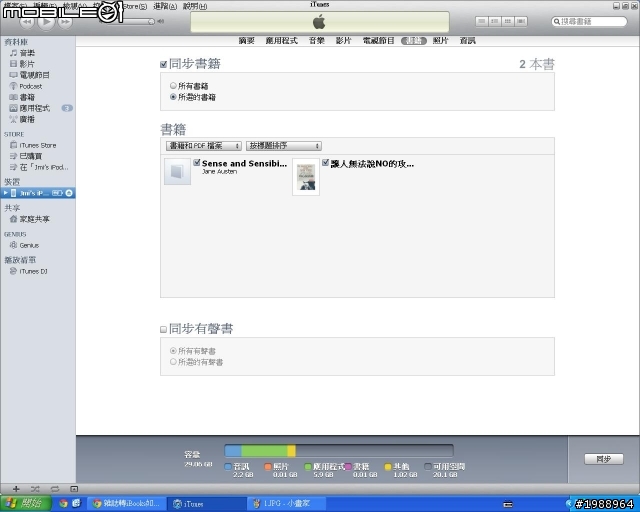
Task: Open the 資訊 device tab
Action: tap(468, 41)
